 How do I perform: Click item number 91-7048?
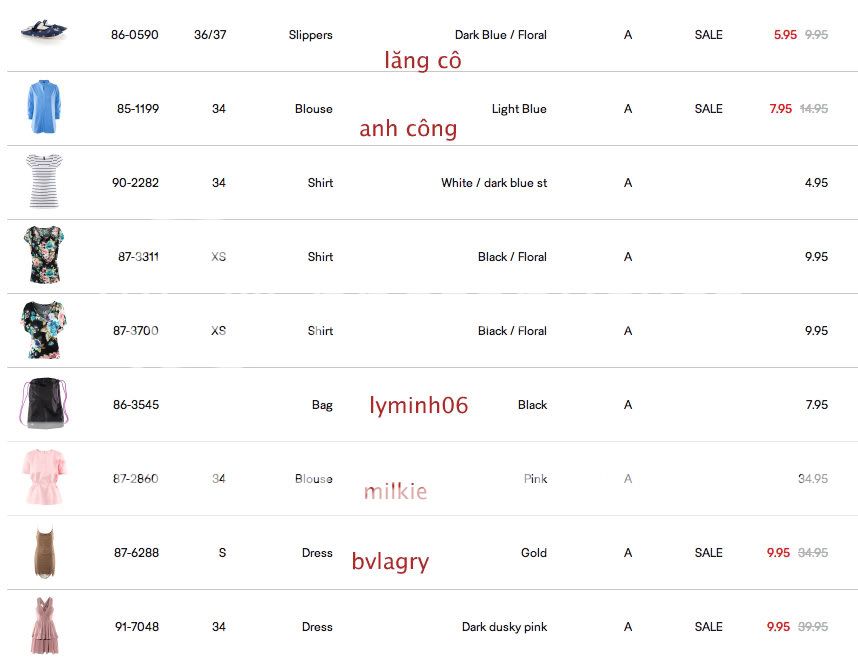137,627
